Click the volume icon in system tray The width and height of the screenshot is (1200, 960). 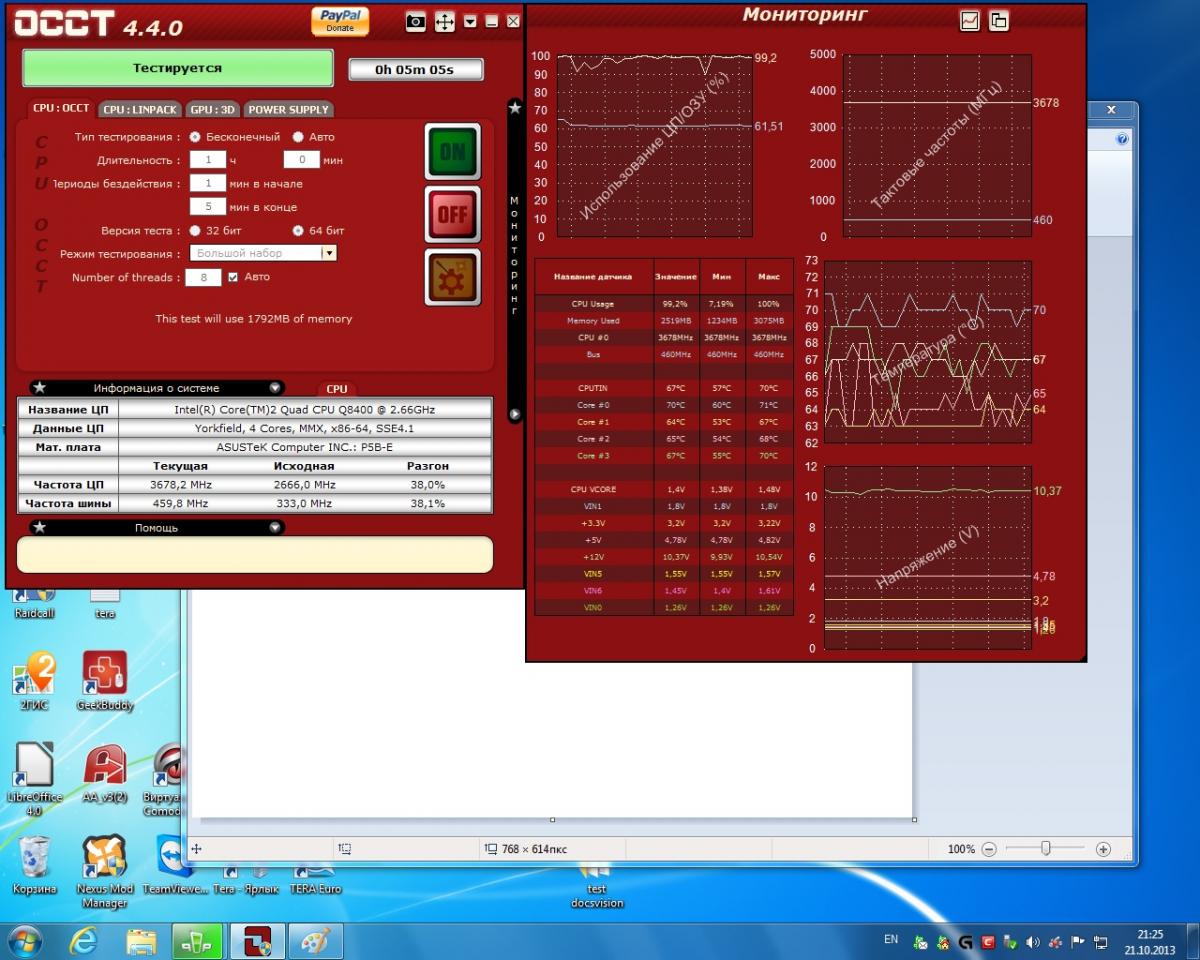coord(1033,941)
